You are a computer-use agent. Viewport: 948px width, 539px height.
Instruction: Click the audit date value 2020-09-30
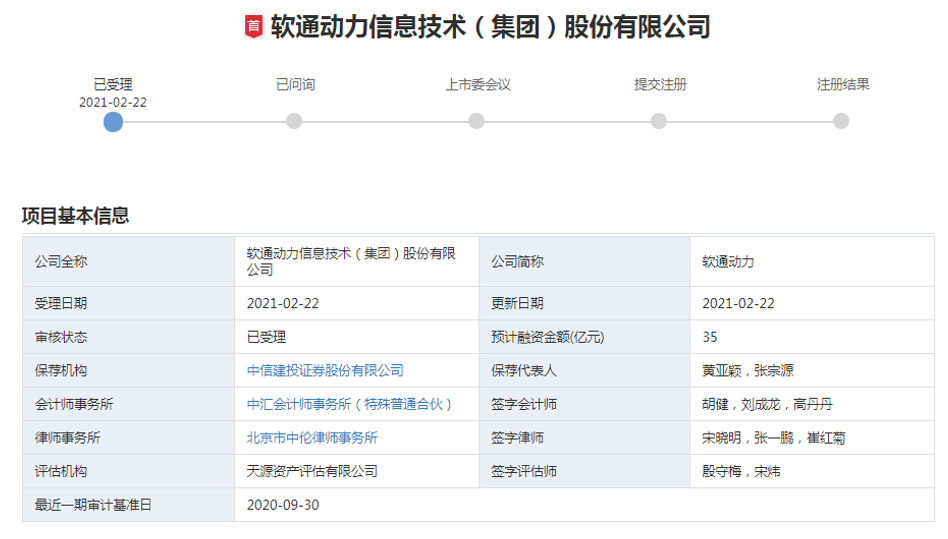tap(283, 505)
